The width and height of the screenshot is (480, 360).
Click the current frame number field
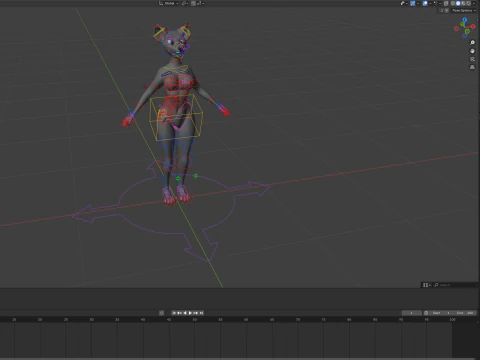tap(412, 313)
